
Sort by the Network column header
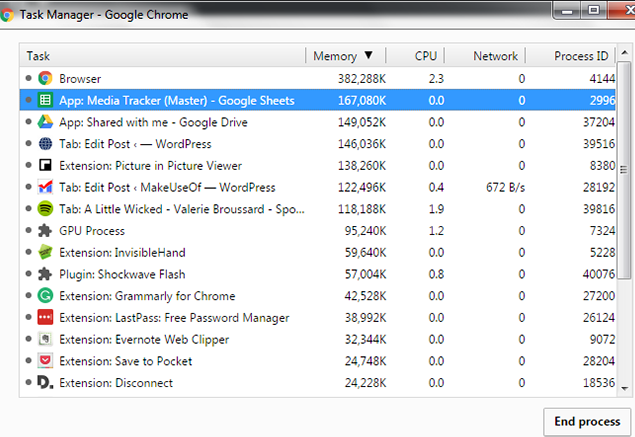point(485,55)
